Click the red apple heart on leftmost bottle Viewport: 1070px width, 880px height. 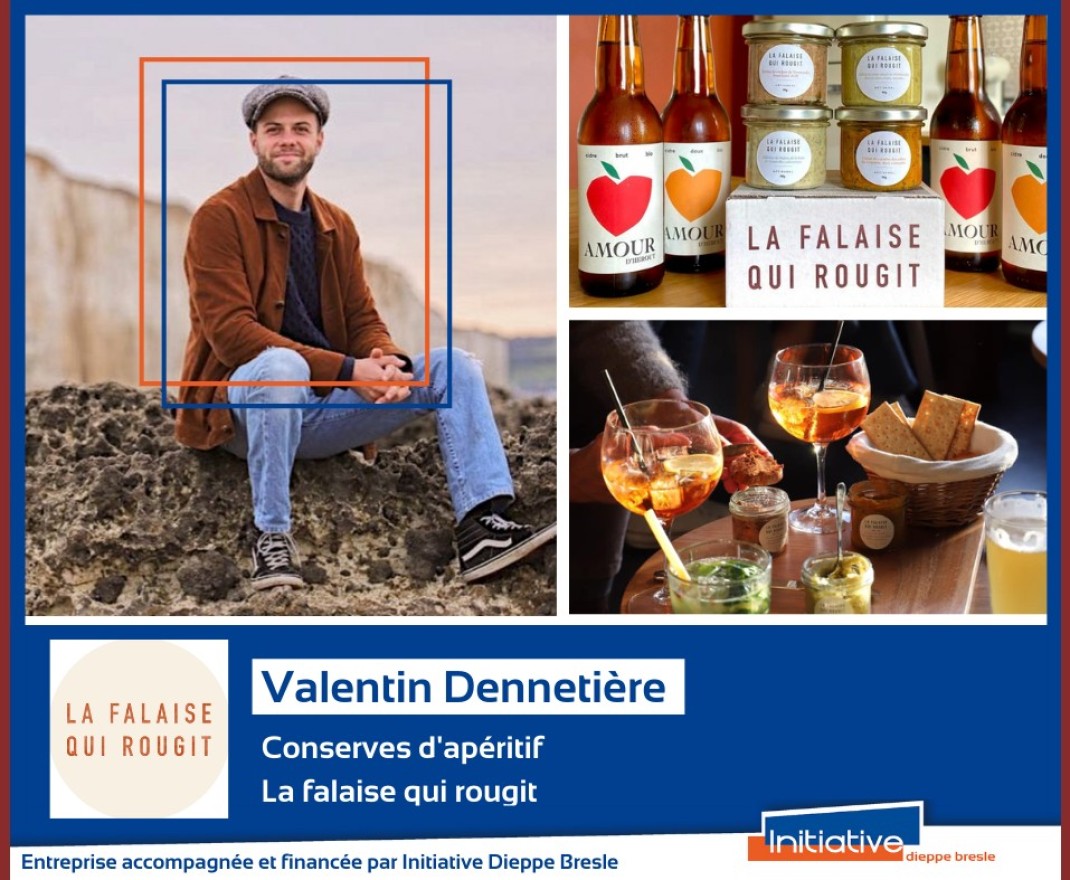(x=619, y=202)
